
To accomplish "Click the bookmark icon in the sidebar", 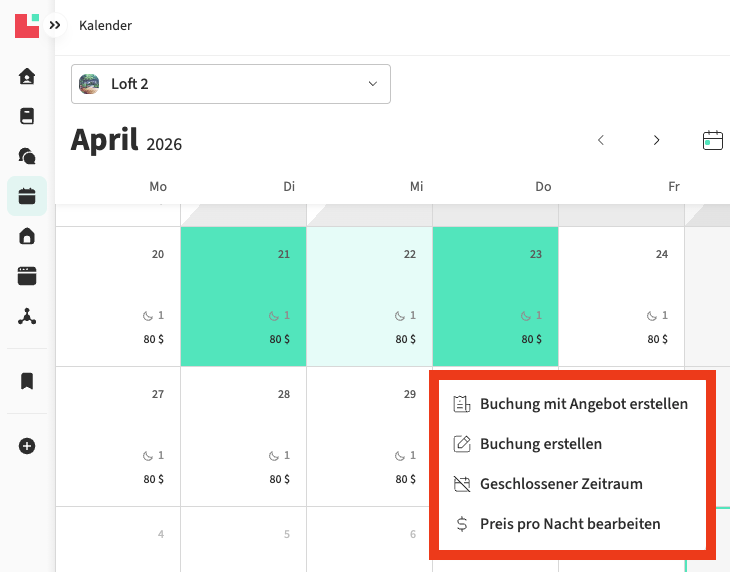I will (27, 381).
